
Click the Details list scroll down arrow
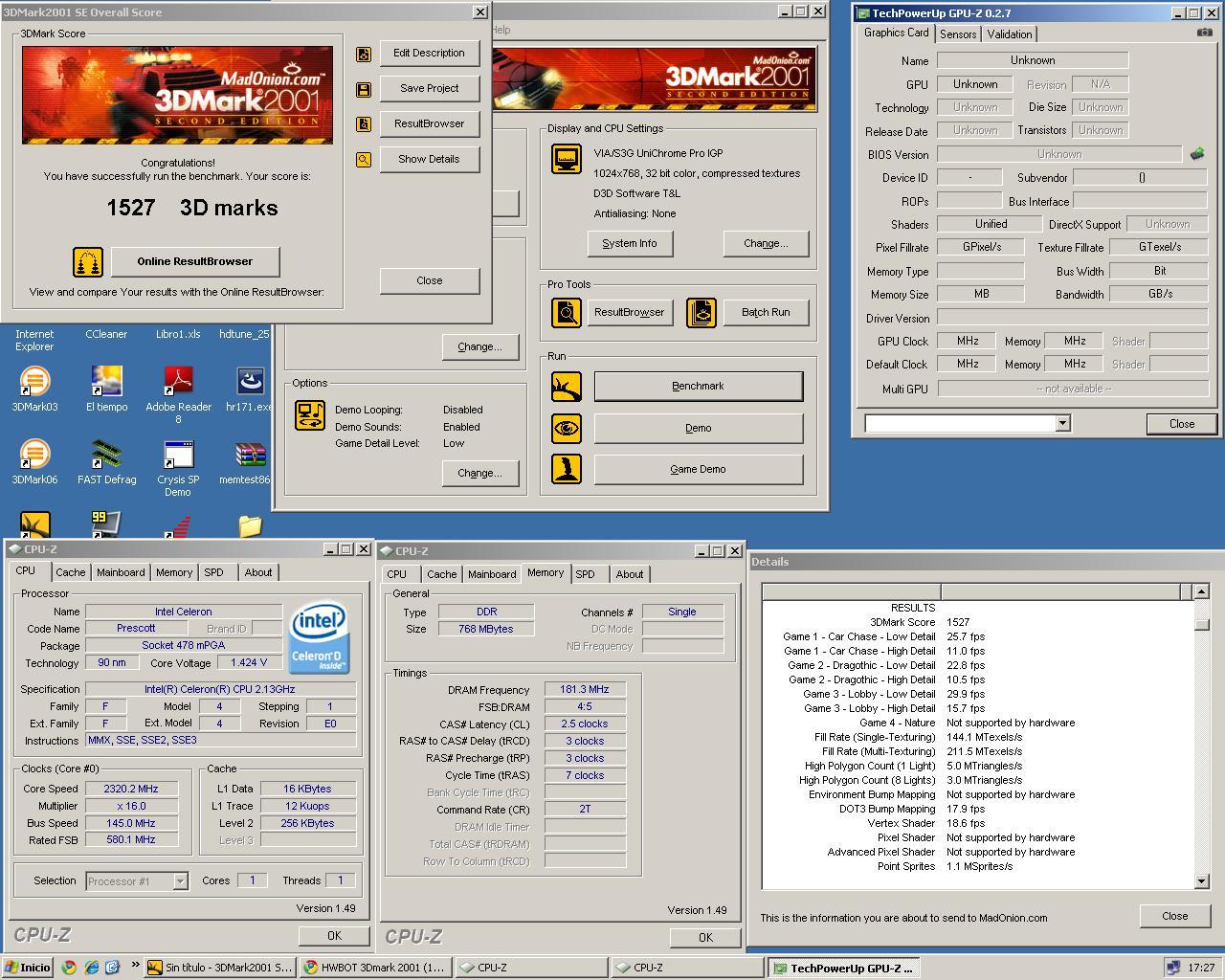[x=1201, y=881]
